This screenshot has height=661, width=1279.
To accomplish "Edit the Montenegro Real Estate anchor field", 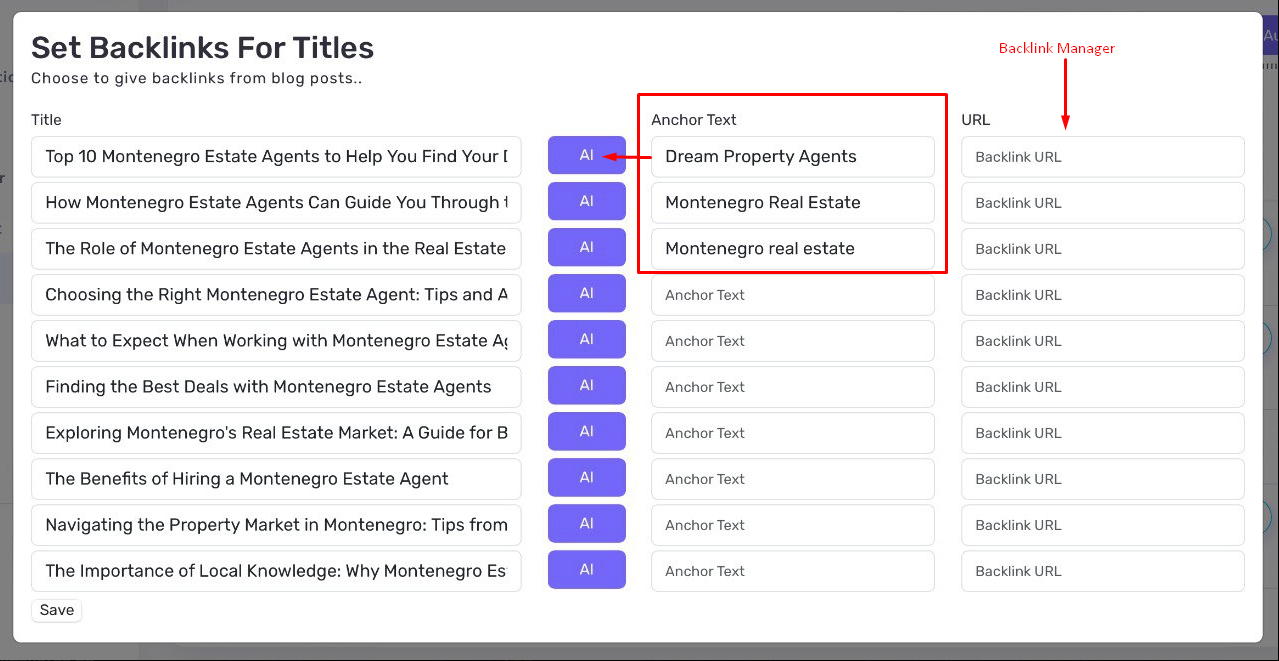I will pyautogui.click(x=793, y=203).
